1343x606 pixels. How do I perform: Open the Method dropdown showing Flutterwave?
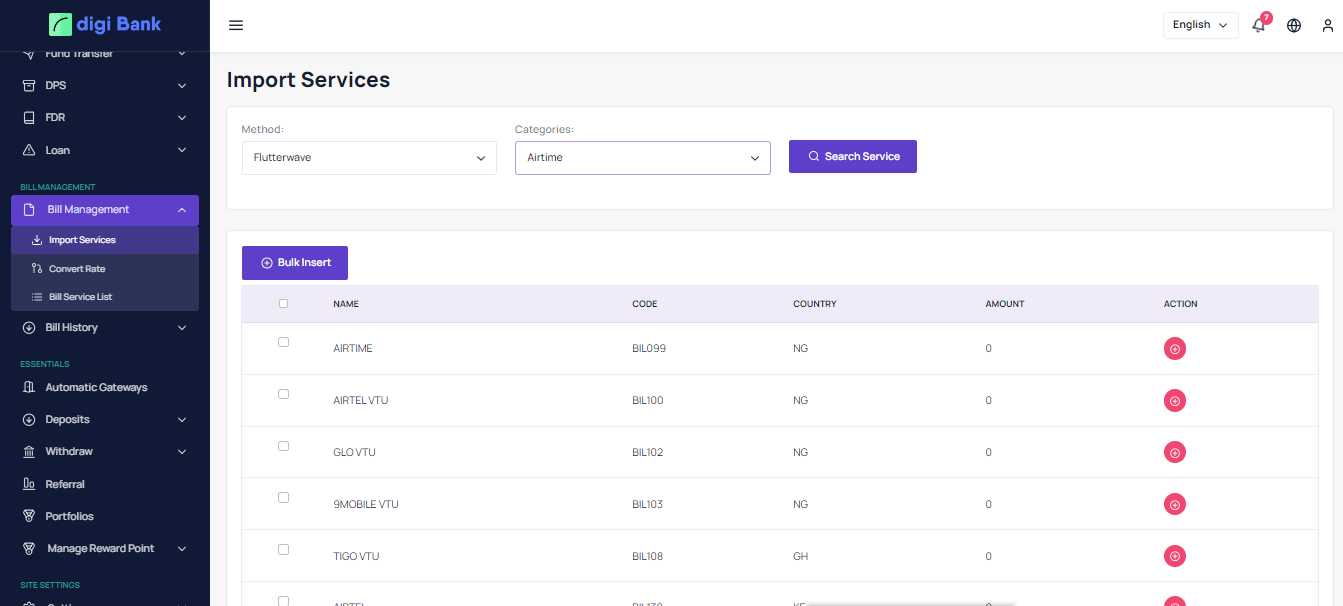pos(369,158)
